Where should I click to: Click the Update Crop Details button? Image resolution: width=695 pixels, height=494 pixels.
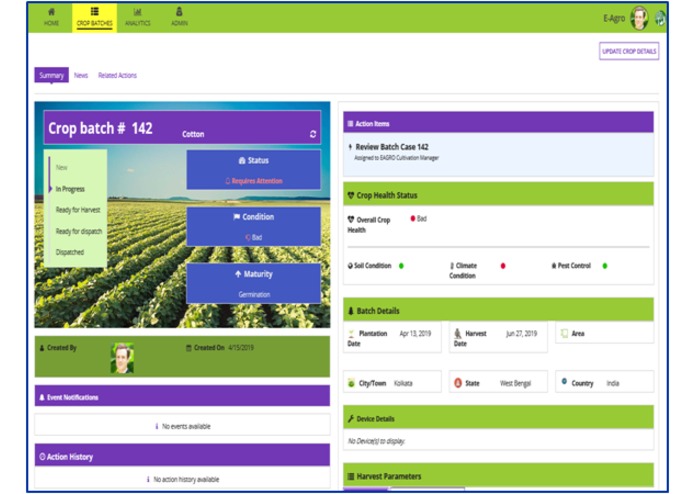coord(629,51)
